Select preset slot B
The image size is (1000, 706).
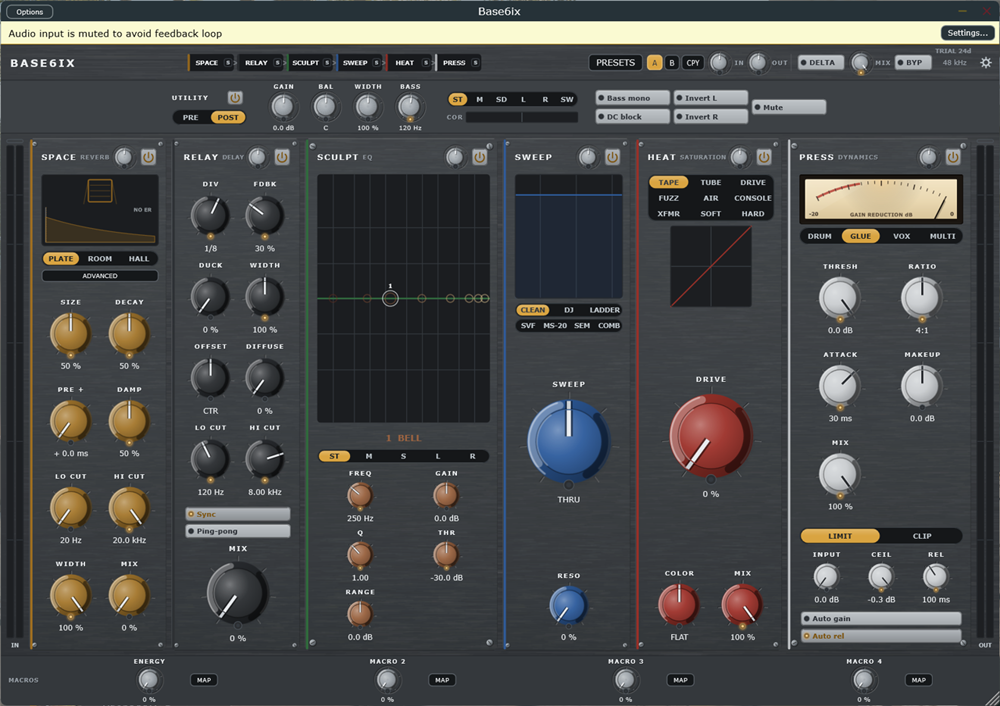(x=672, y=63)
